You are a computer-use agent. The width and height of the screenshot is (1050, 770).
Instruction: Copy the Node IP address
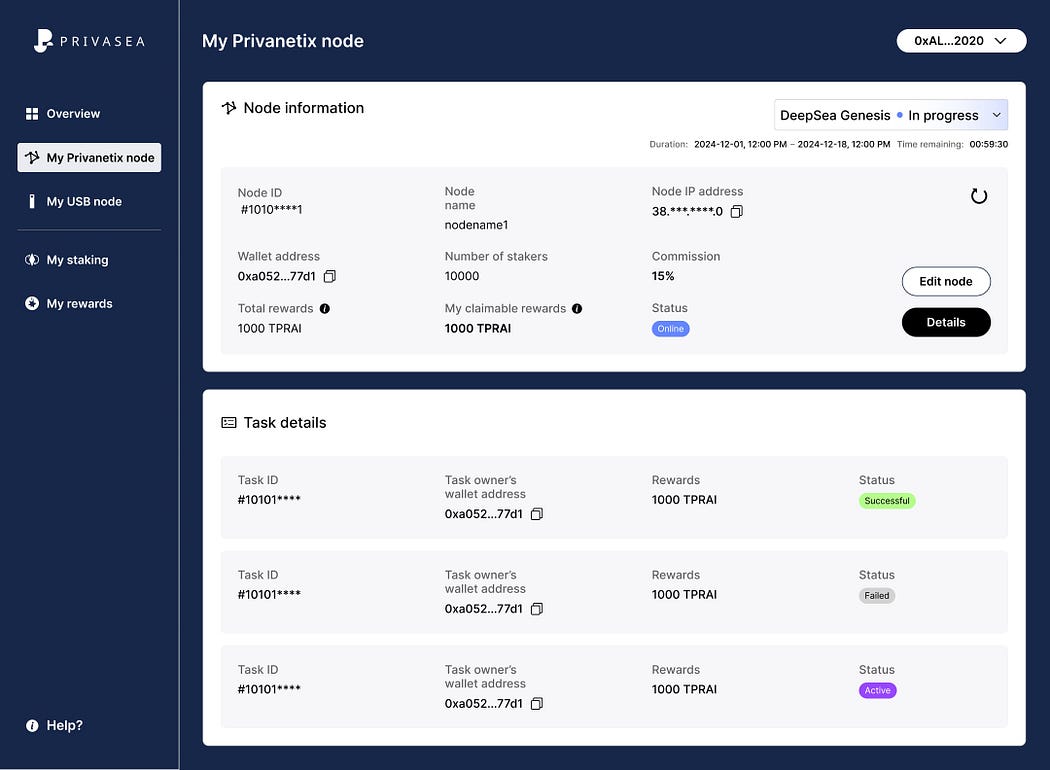(x=737, y=212)
